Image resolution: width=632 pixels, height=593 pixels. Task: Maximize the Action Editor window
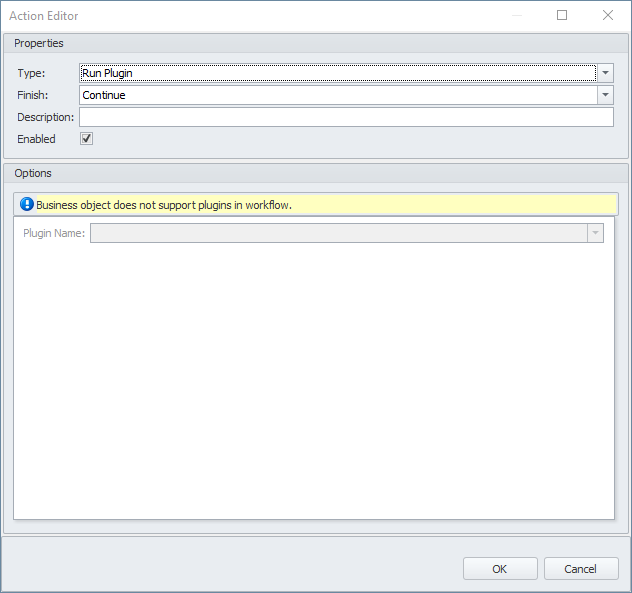tap(562, 15)
